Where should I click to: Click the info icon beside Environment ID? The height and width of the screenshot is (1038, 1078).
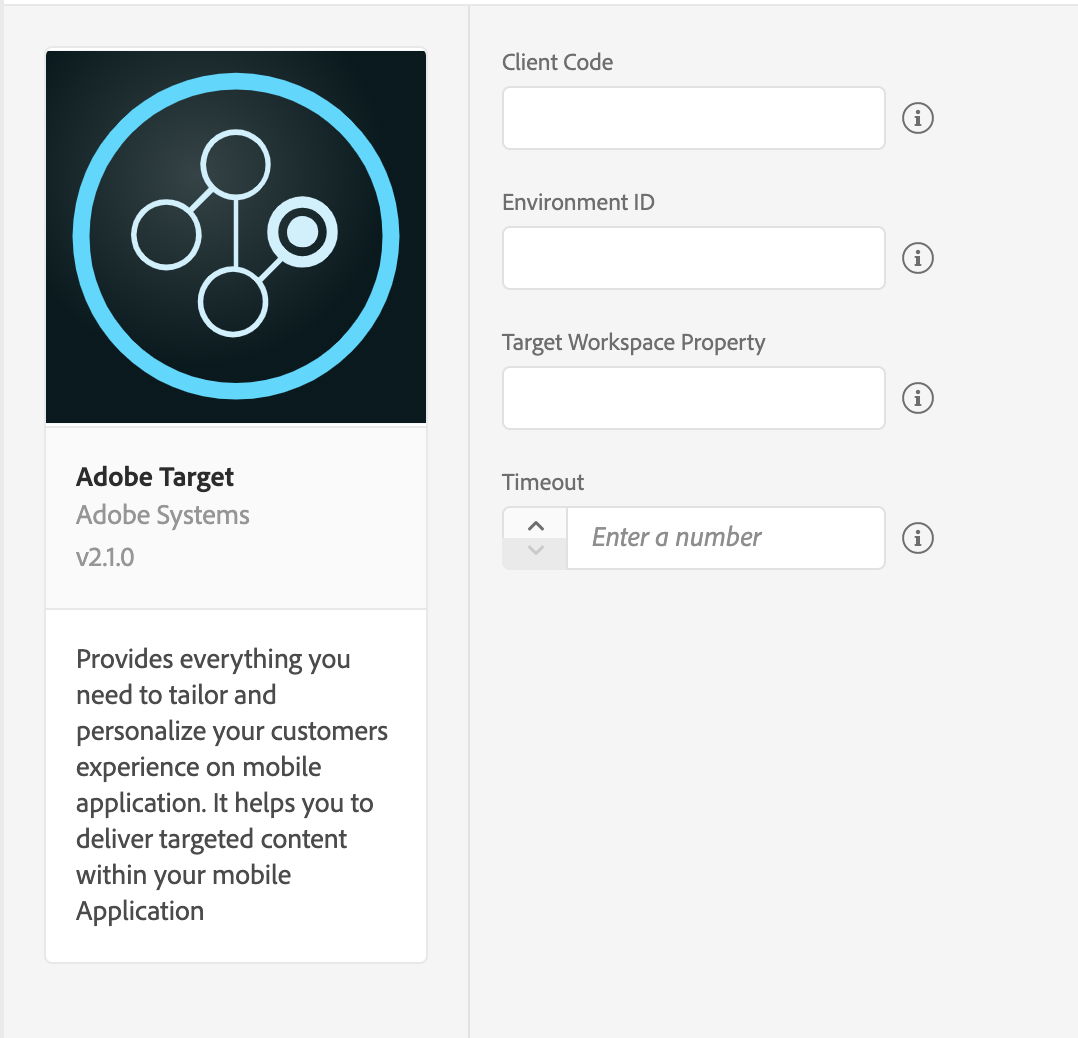[x=917, y=258]
